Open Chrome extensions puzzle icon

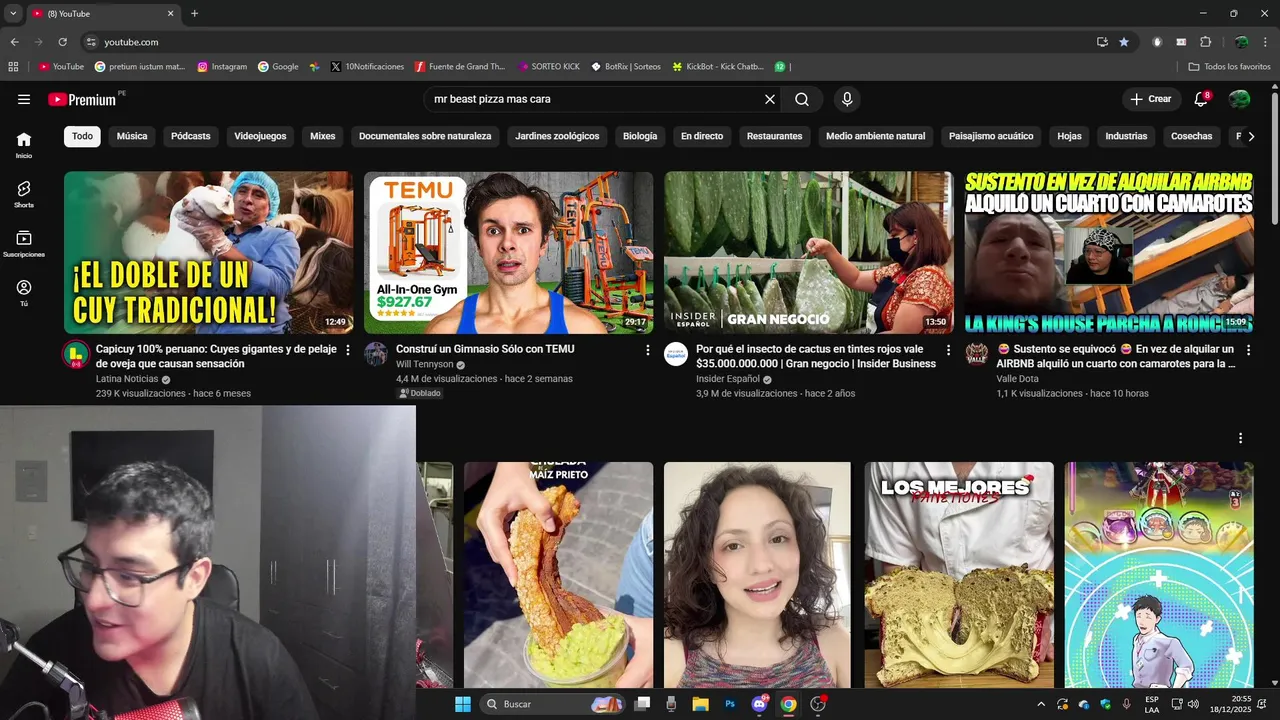(x=1205, y=42)
